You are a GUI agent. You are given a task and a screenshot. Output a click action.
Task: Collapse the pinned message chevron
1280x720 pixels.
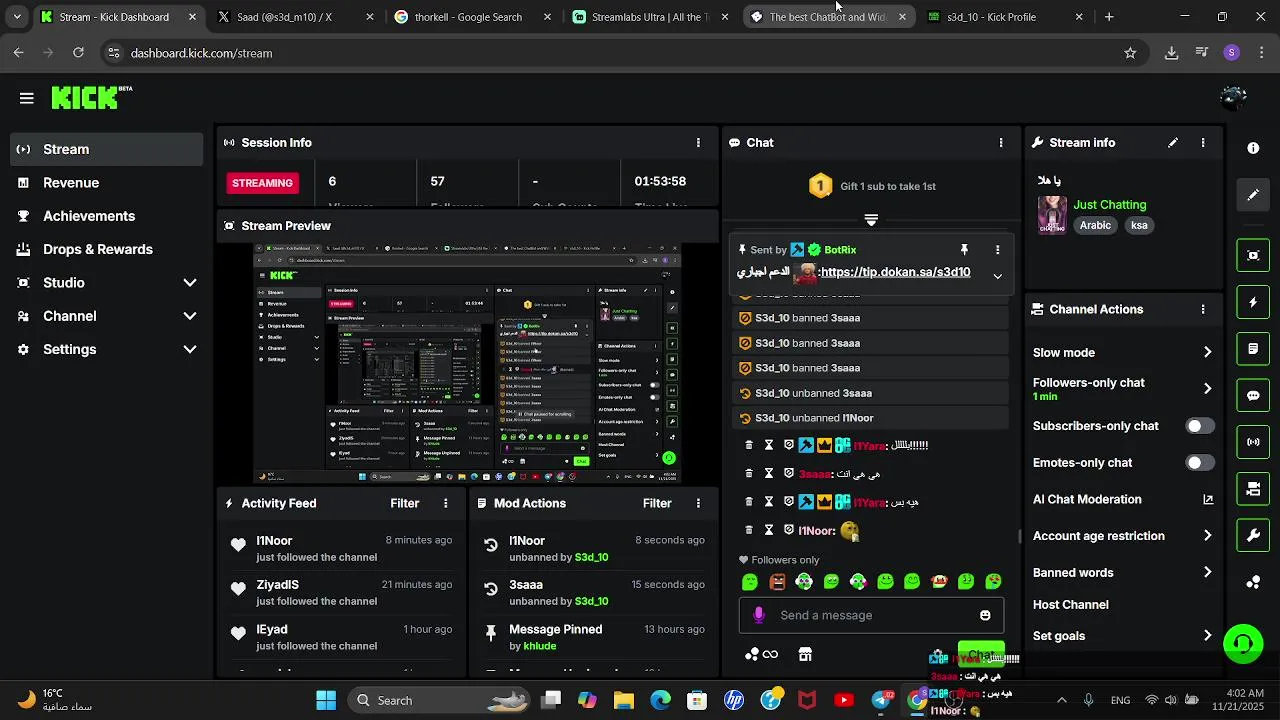(997, 275)
